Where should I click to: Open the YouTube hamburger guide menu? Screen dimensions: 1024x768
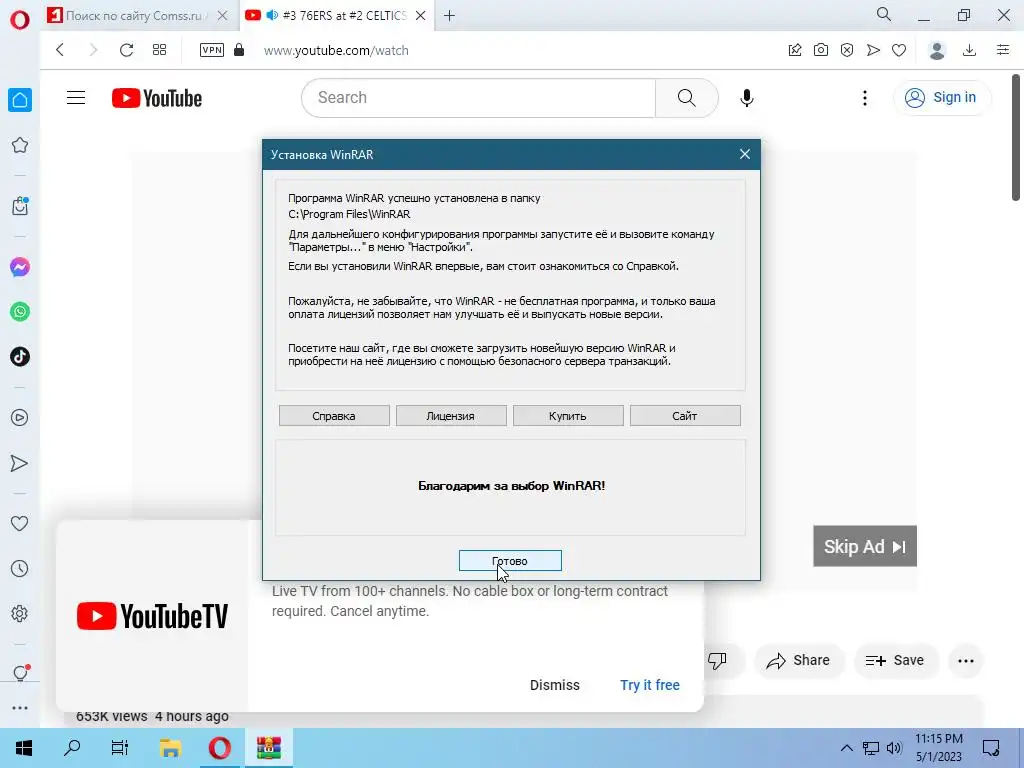76,98
